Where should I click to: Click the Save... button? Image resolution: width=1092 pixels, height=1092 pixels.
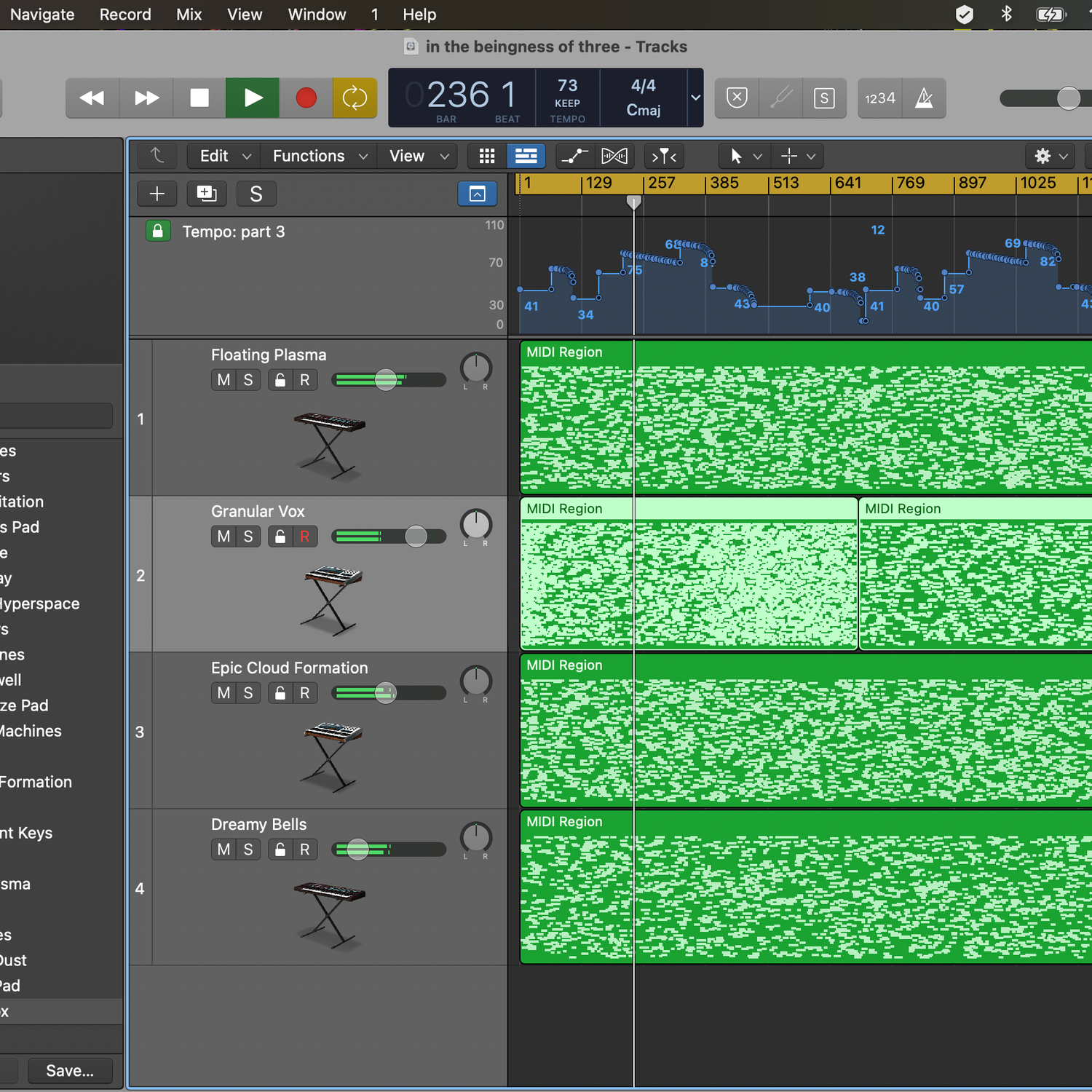click(x=70, y=1070)
